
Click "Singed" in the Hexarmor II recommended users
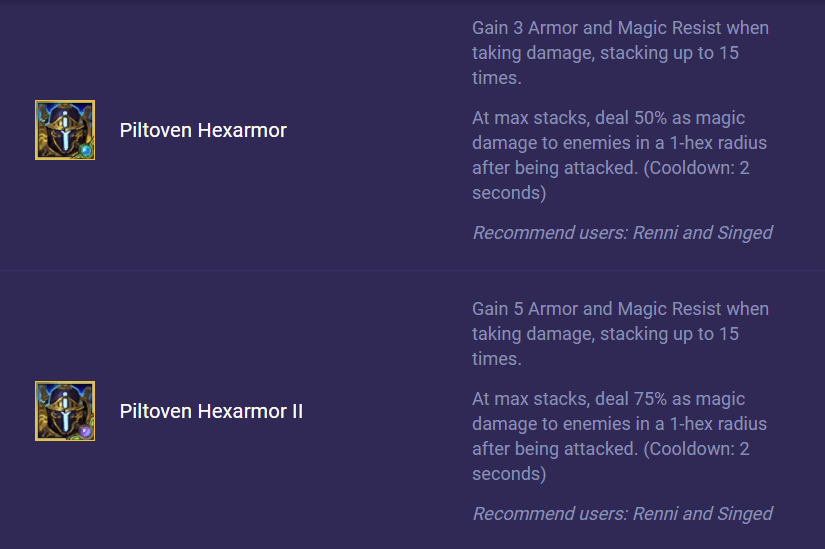[x=745, y=514]
